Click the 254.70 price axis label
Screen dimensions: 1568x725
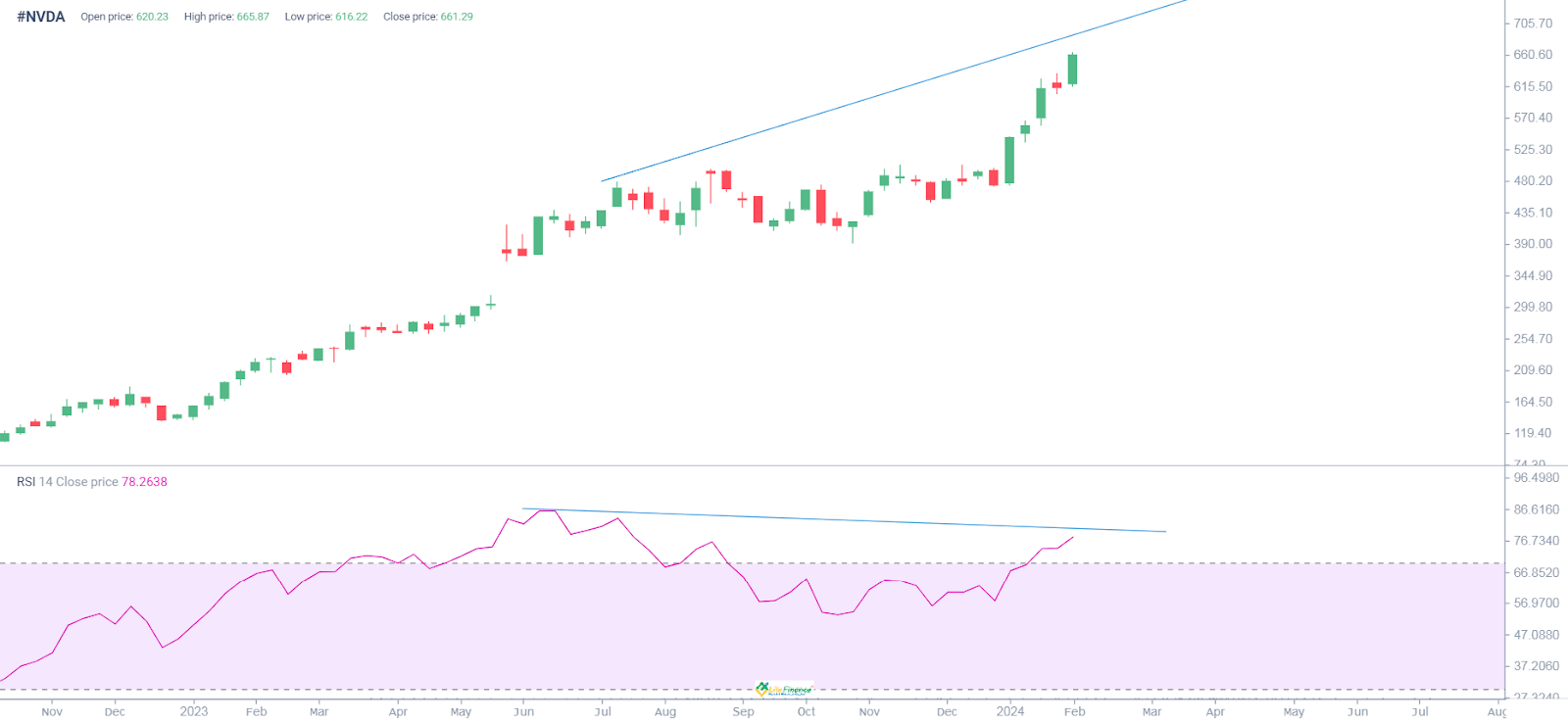1533,339
